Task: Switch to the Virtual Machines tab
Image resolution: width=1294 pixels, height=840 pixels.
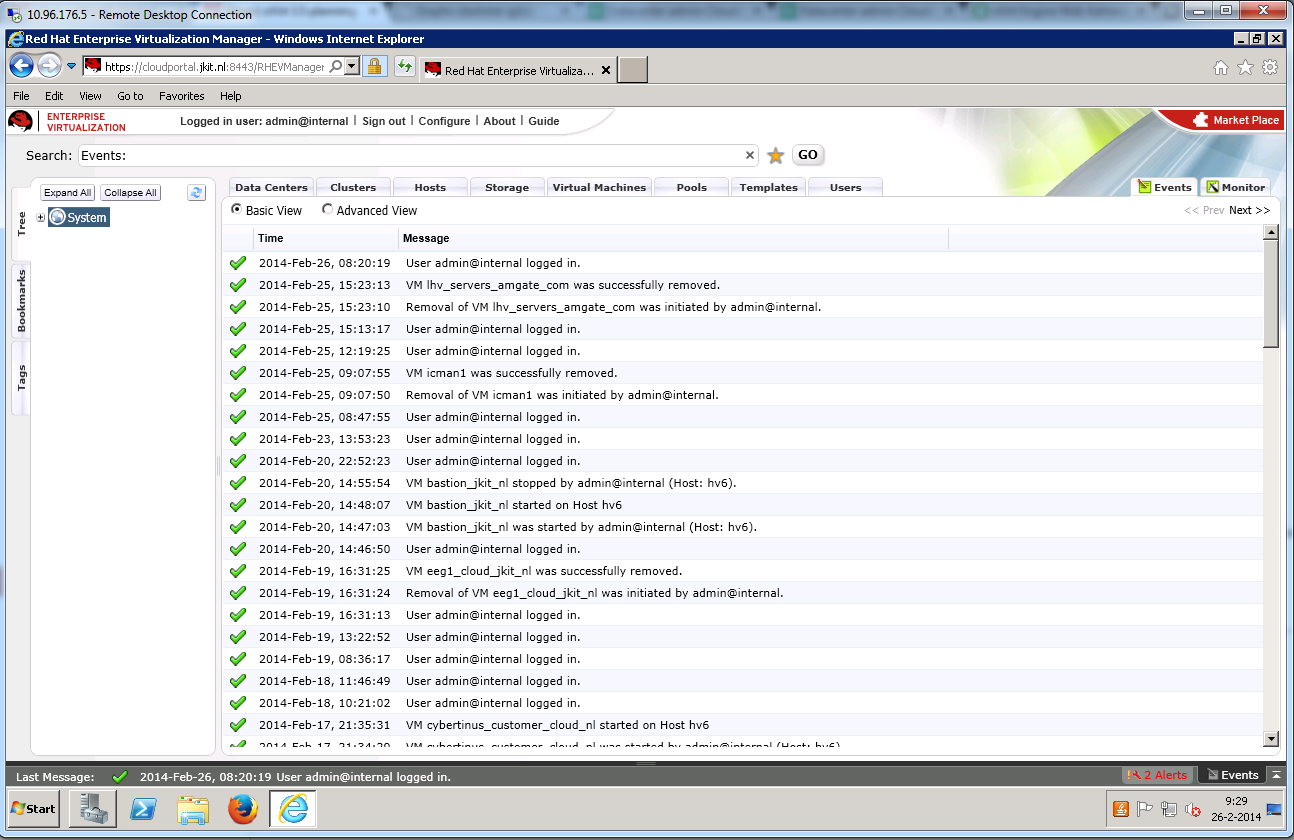Action: pos(600,187)
